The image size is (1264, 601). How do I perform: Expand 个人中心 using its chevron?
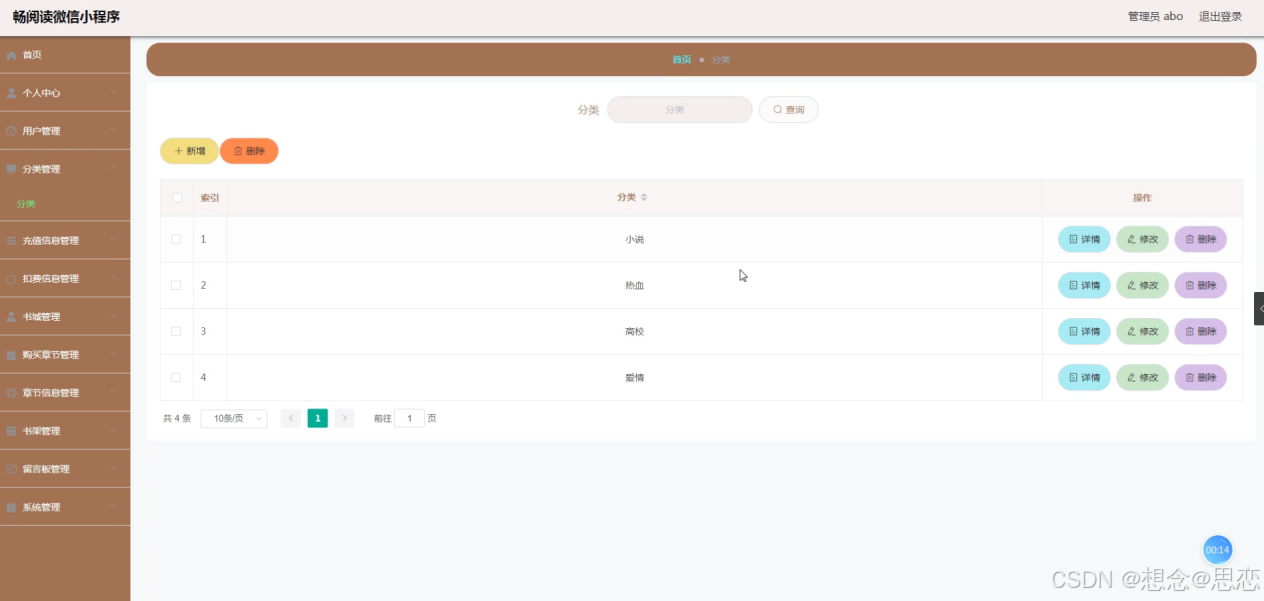tap(113, 93)
